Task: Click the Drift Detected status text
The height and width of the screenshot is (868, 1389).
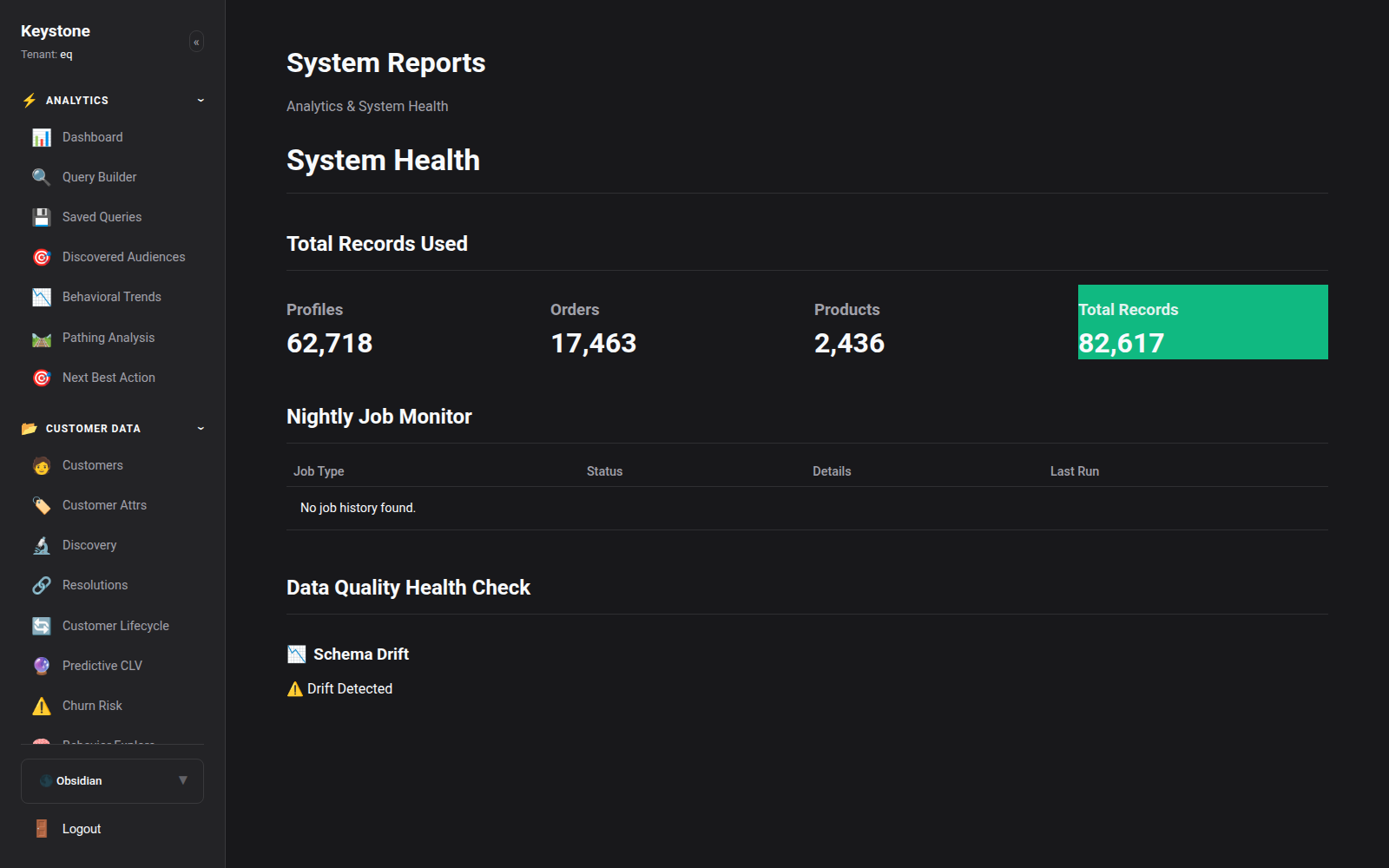Action: pos(350,689)
